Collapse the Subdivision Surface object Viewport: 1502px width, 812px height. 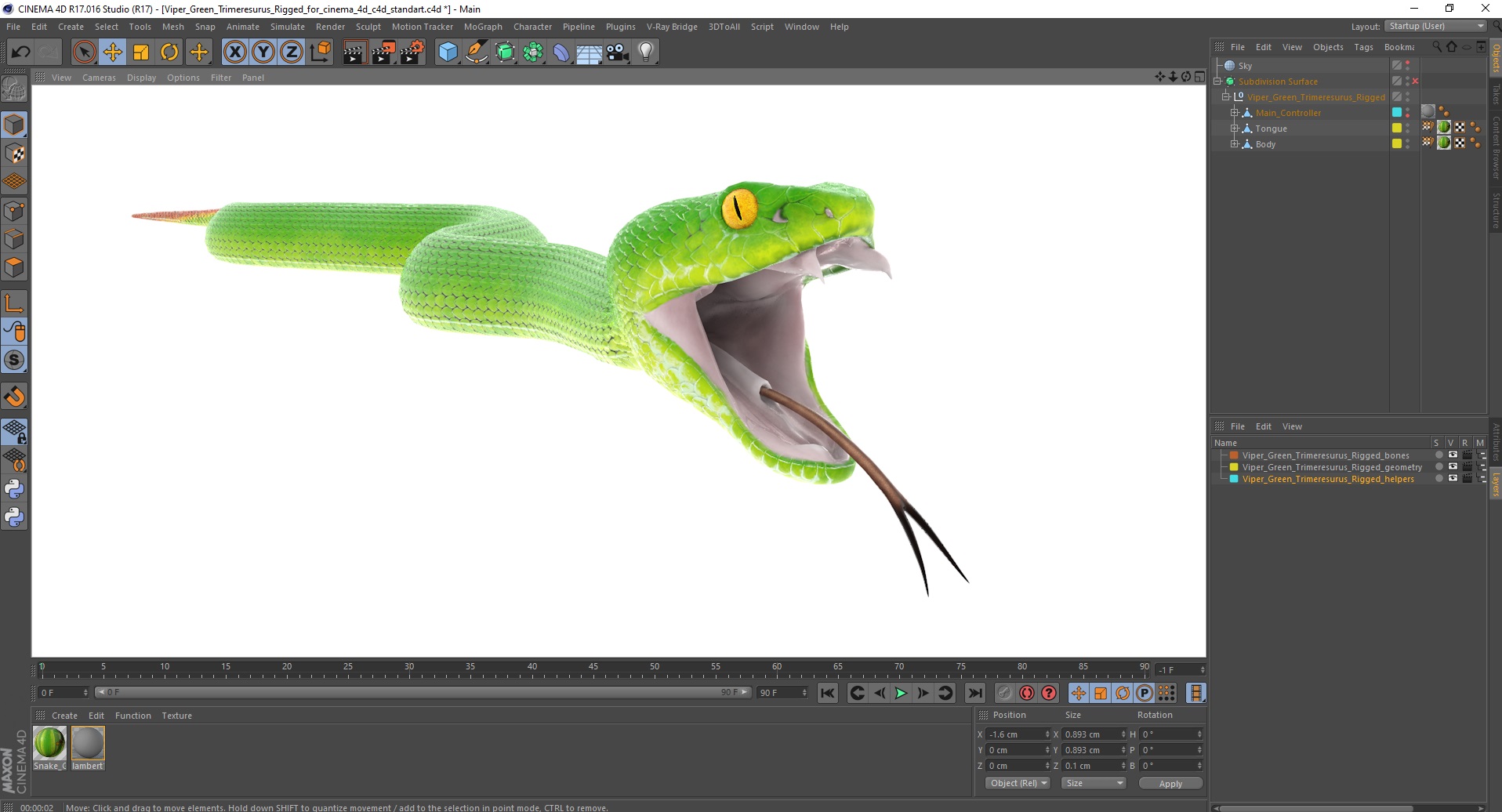pyautogui.click(x=1217, y=82)
